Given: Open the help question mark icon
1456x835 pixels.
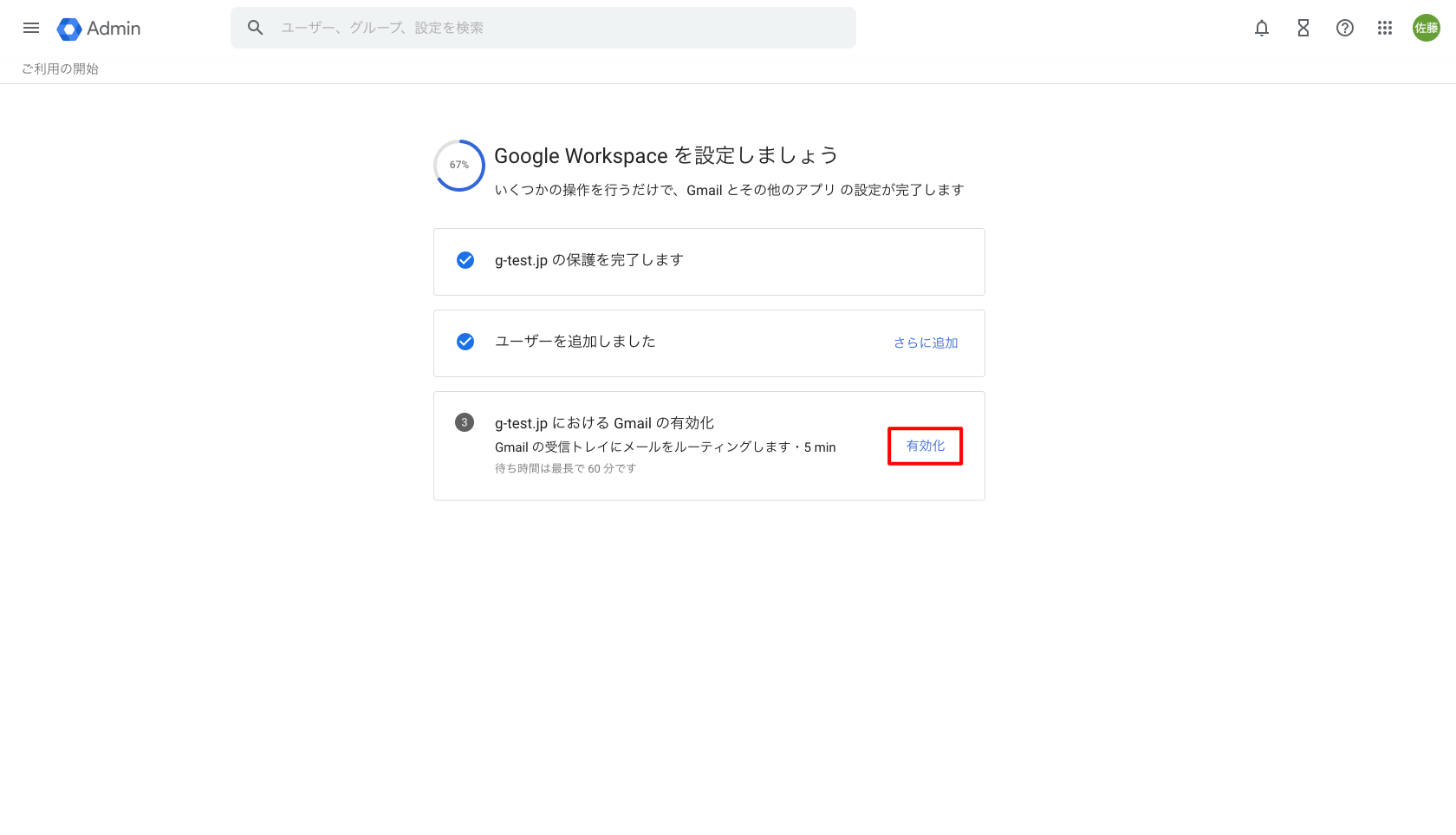Looking at the screenshot, I should point(1345,28).
